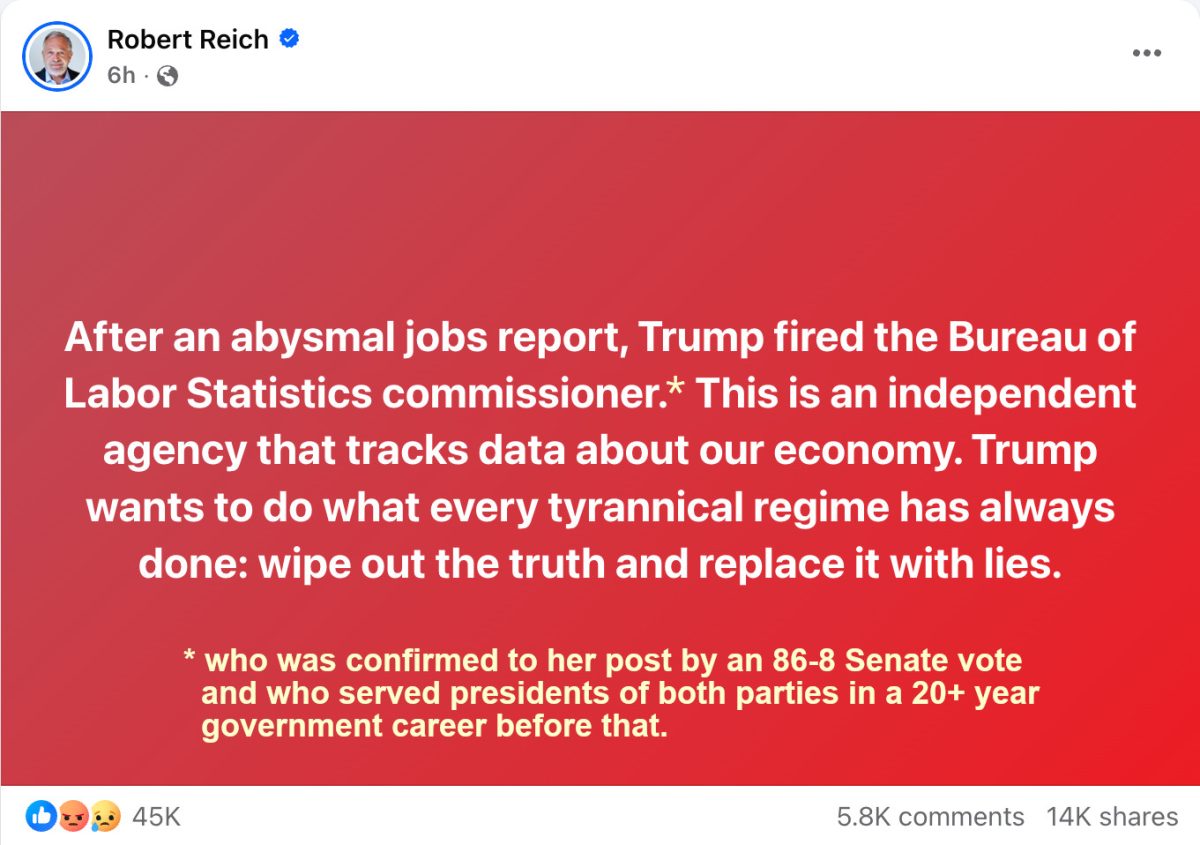
Task: Click the asterisk starting the yellow footnote
Action: coord(189,658)
